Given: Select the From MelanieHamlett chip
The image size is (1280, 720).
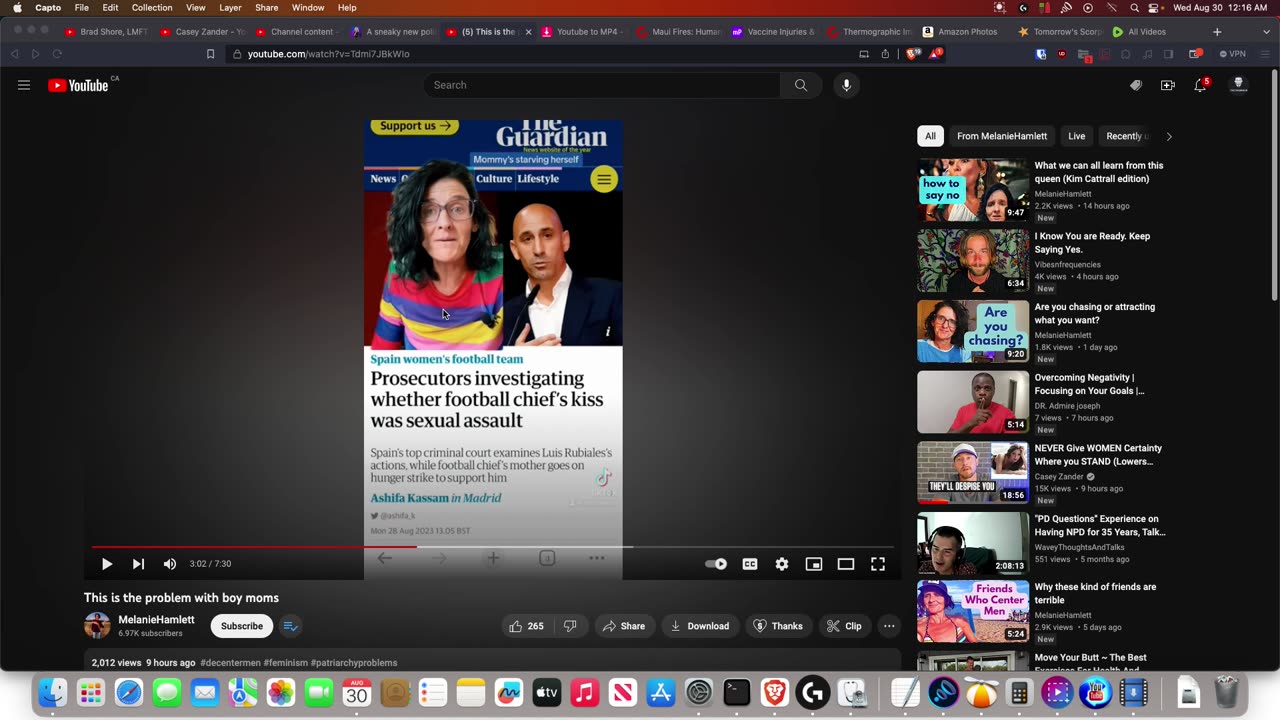Looking at the screenshot, I should point(1002,136).
